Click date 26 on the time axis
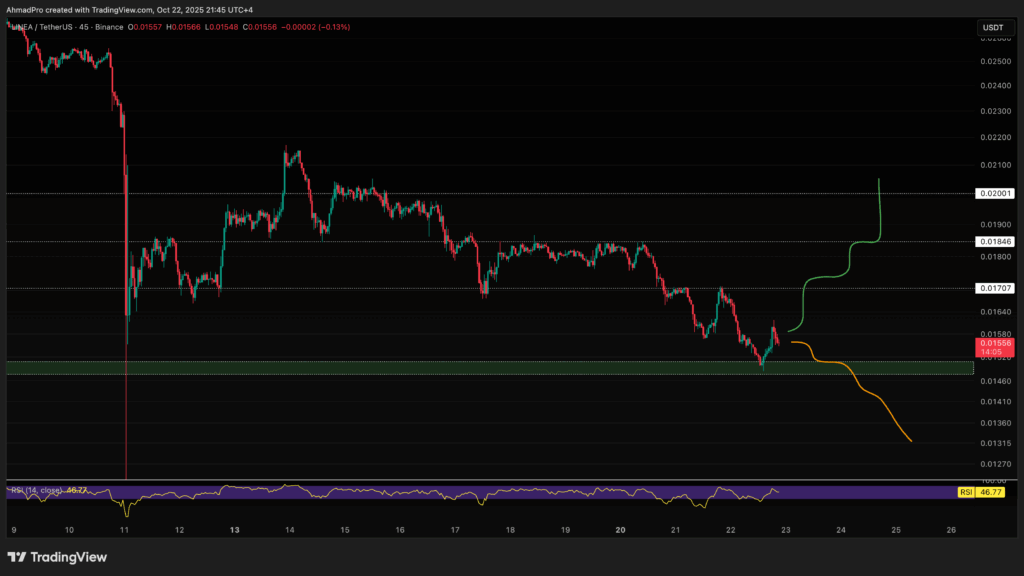Screen dimensions: 1024x576 (952, 530)
